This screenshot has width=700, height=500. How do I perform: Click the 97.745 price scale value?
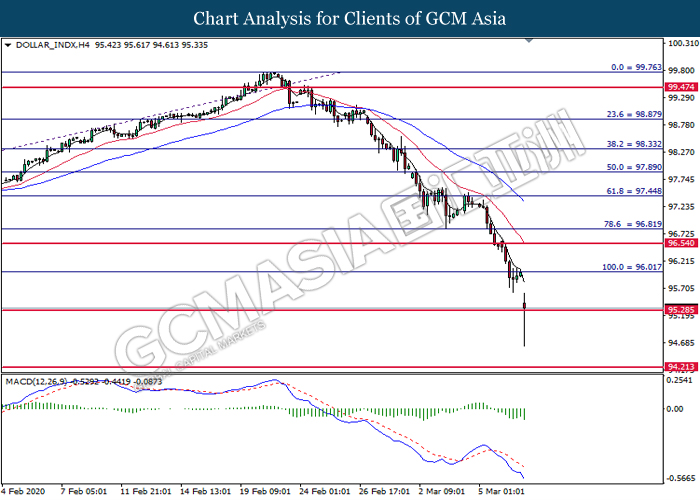coord(681,179)
